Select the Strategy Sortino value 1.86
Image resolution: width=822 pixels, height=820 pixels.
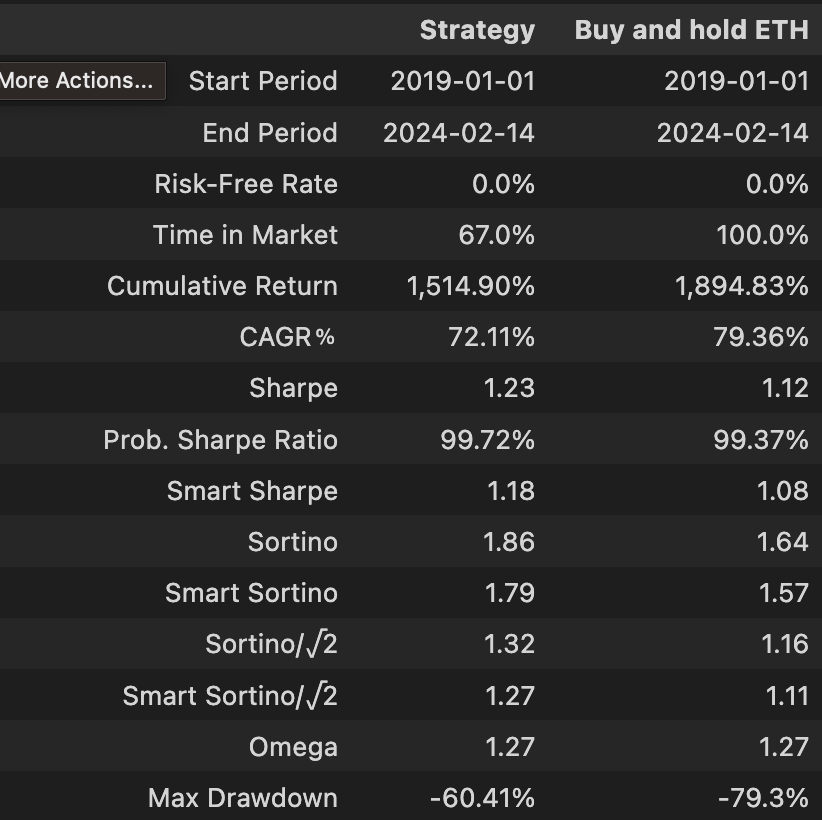pyautogui.click(x=509, y=542)
